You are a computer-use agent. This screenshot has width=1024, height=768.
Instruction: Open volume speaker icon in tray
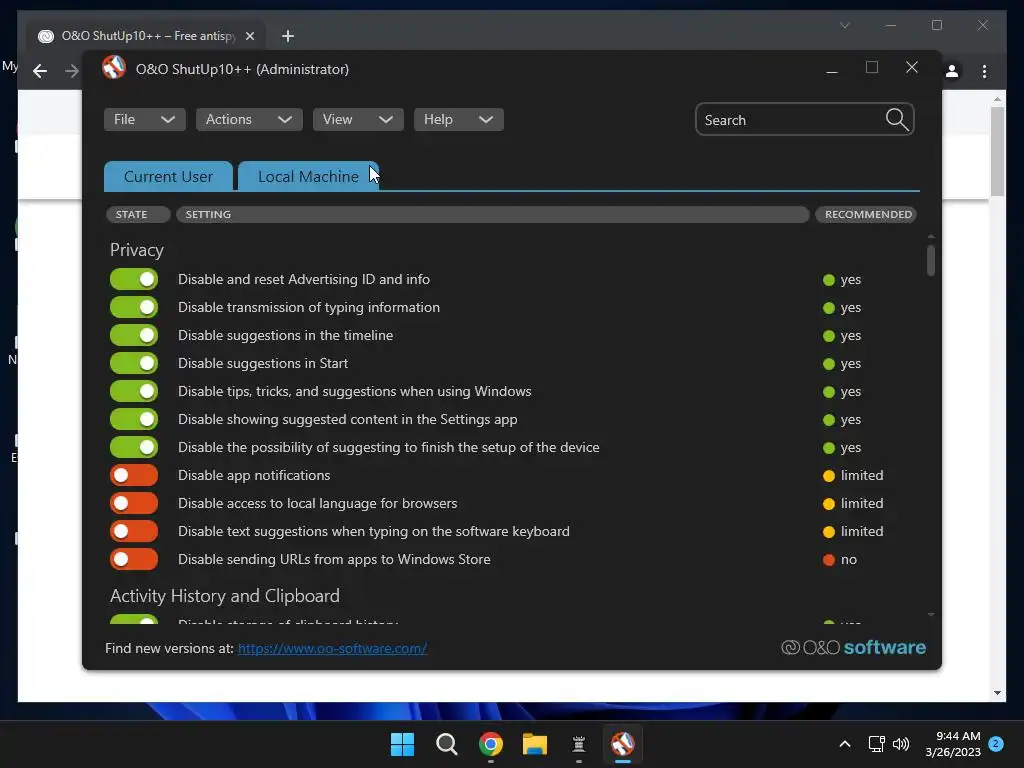(901, 744)
